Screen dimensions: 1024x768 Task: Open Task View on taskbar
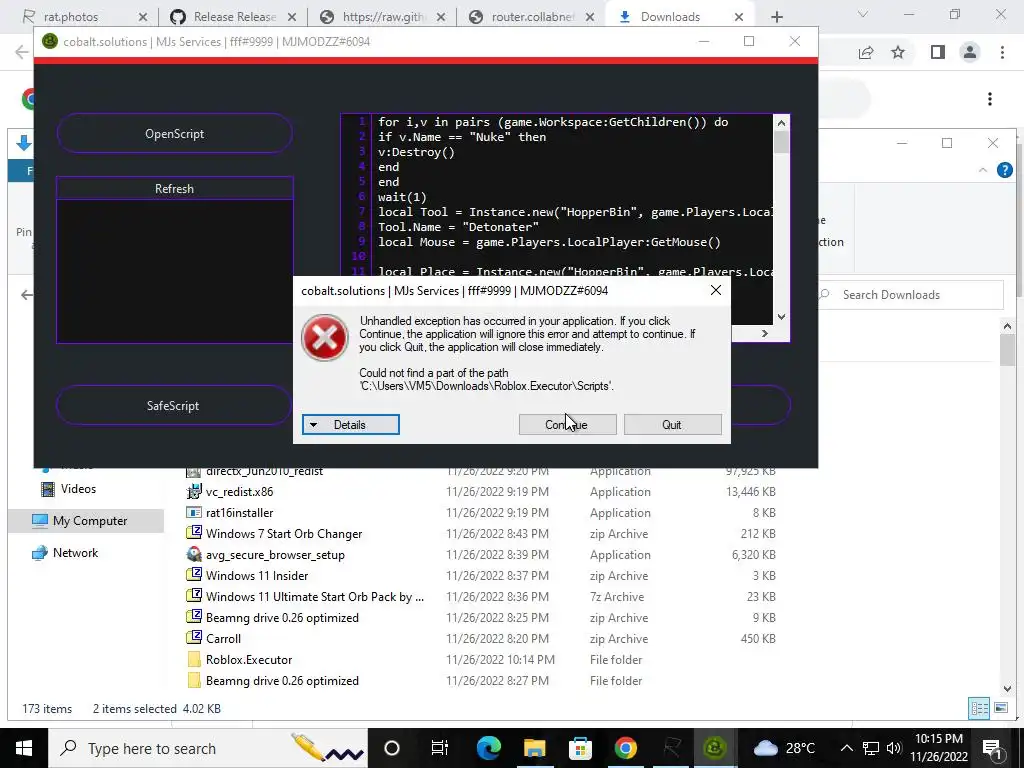440,748
